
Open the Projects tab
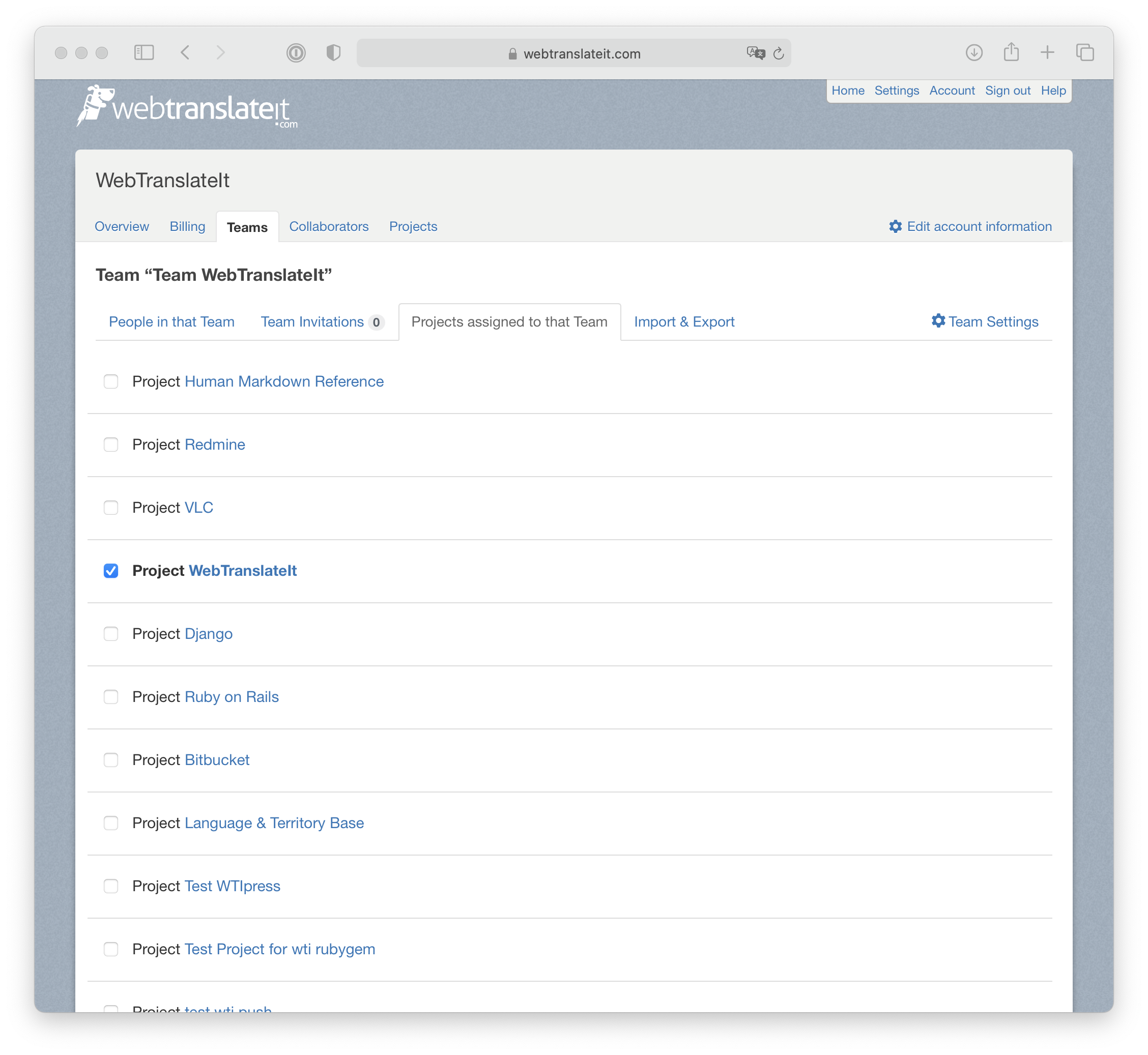pyautogui.click(x=413, y=227)
